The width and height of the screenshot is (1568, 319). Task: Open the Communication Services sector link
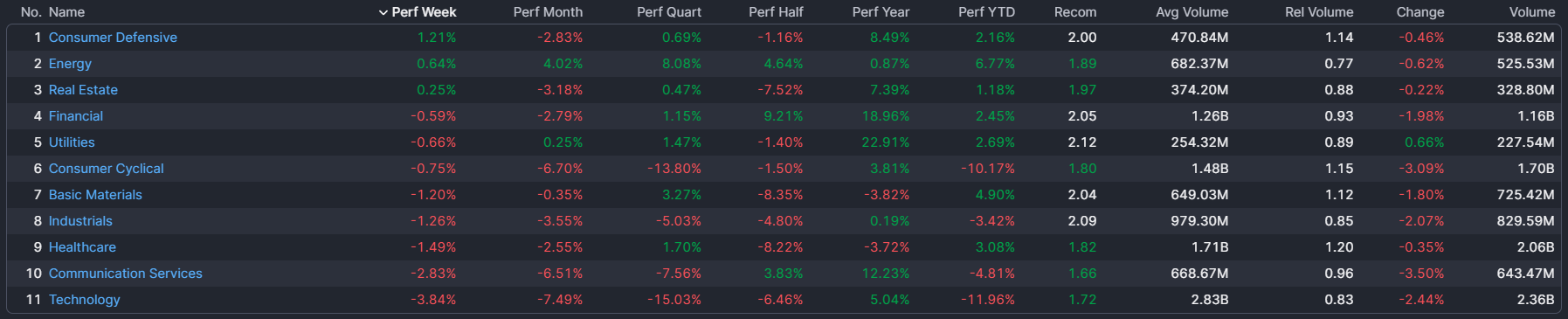click(x=126, y=274)
